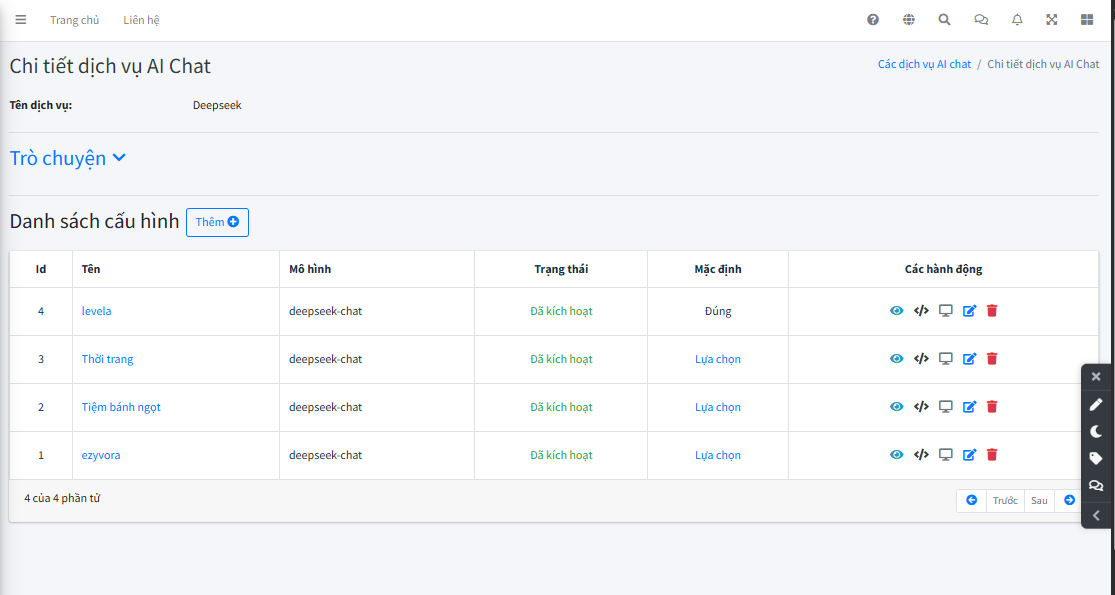This screenshot has height=595, width=1115.
Task: Delete the Tiệm bánh ngọt configuration
Action: pyautogui.click(x=993, y=407)
